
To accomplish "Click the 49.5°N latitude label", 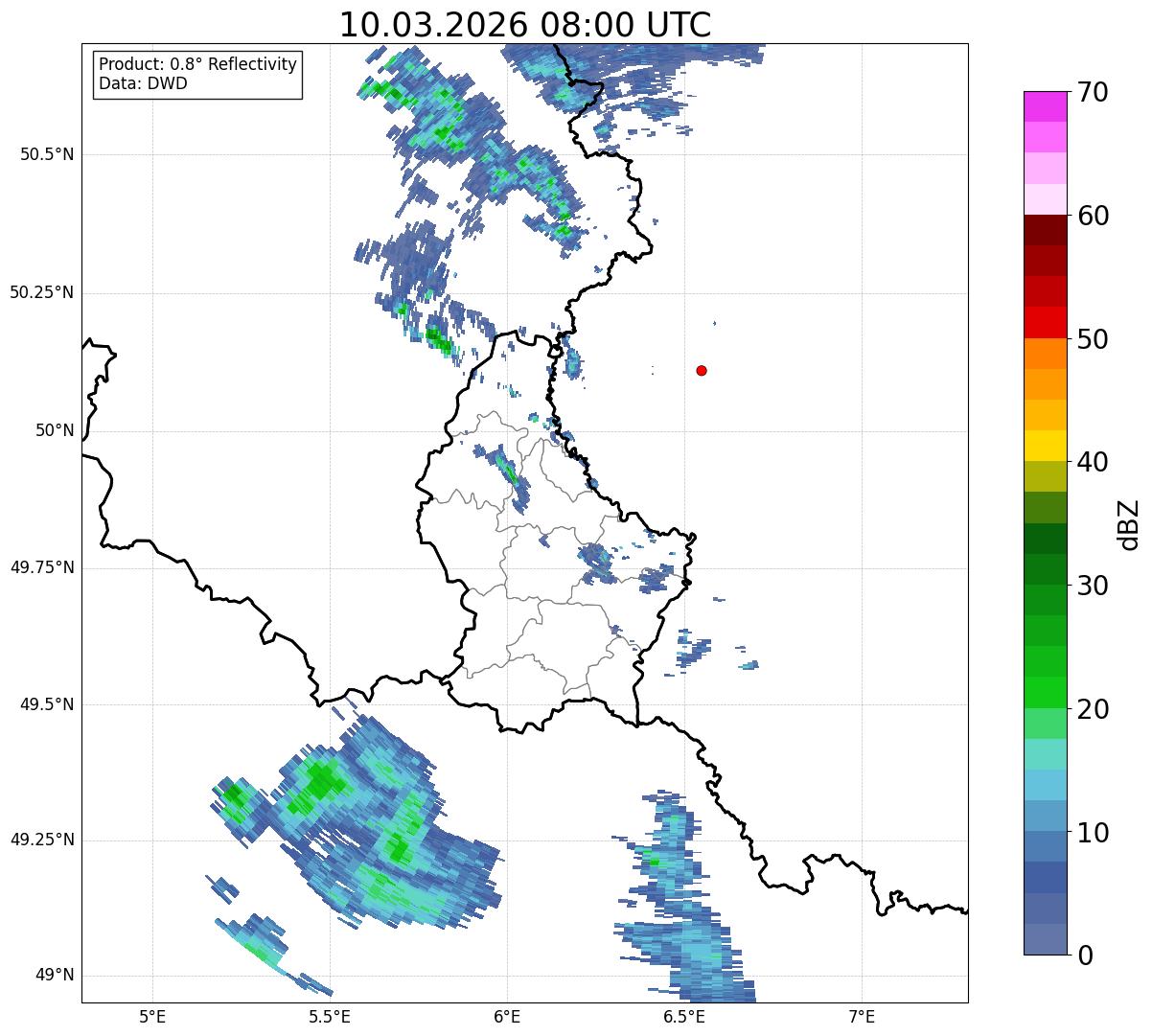I will (47, 704).
